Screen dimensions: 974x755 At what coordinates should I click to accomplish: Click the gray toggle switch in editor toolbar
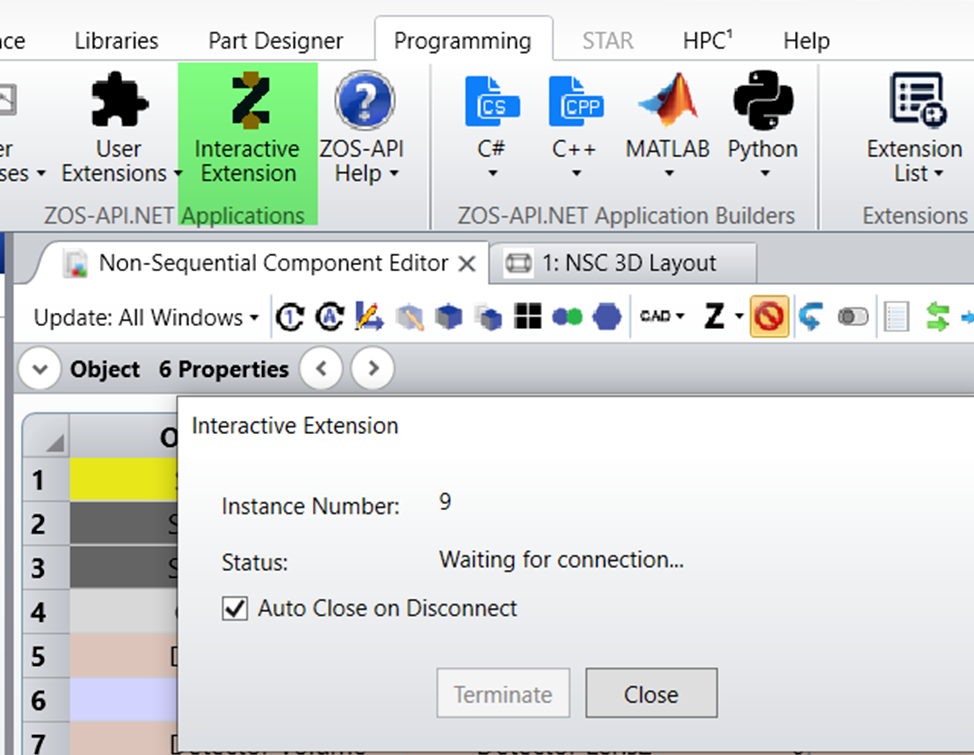pos(853,318)
